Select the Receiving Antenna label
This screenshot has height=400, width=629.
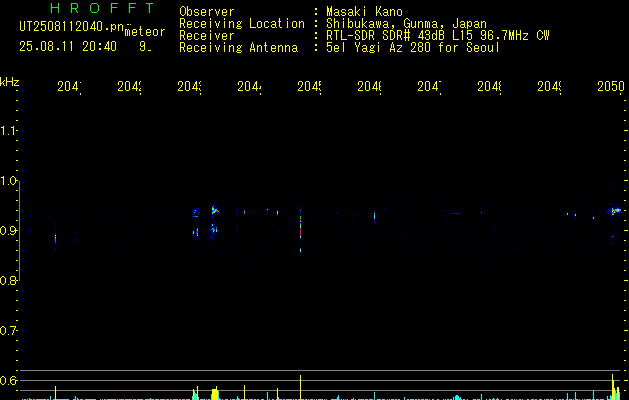click(x=239, y=48)
